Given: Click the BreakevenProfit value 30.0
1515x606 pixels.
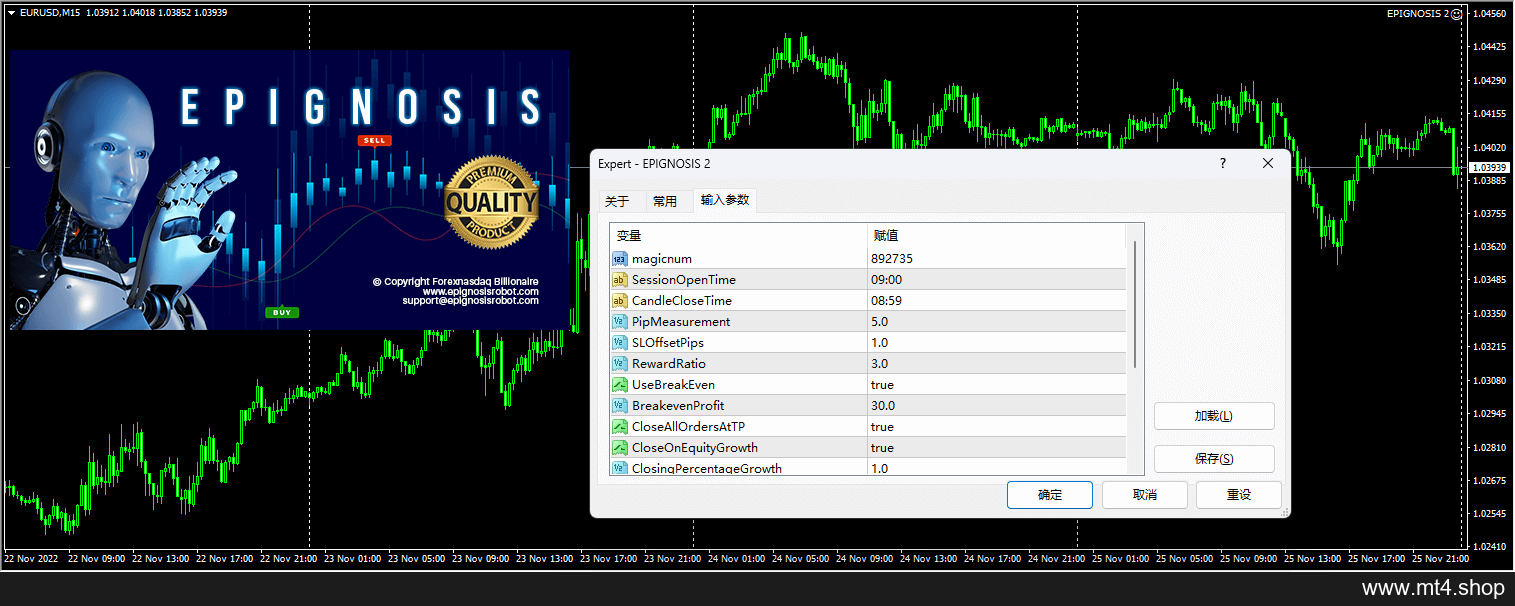Looking at the screenshot, I should click(x=883, y=406).
